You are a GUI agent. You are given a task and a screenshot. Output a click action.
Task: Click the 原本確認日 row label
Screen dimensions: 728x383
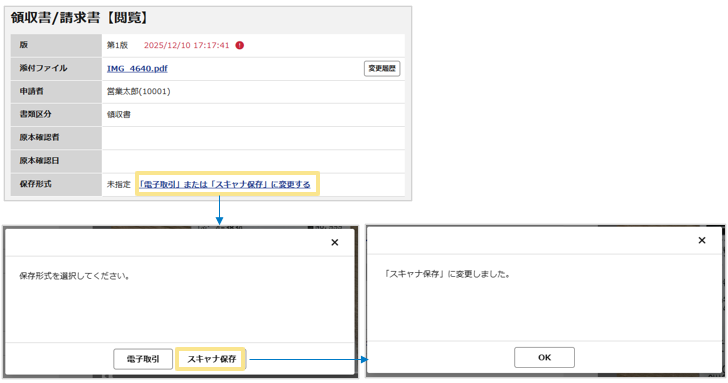pos(39,161)
